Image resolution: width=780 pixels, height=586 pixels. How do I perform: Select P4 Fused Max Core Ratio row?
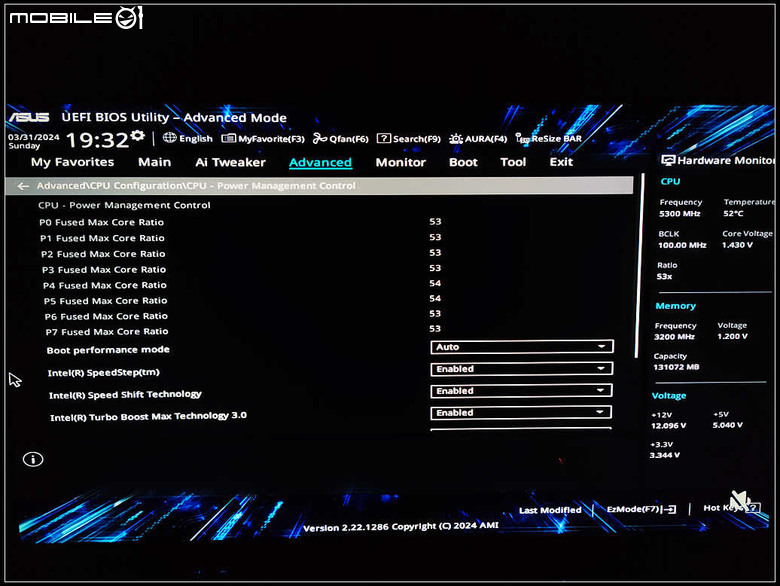[241, 285]
